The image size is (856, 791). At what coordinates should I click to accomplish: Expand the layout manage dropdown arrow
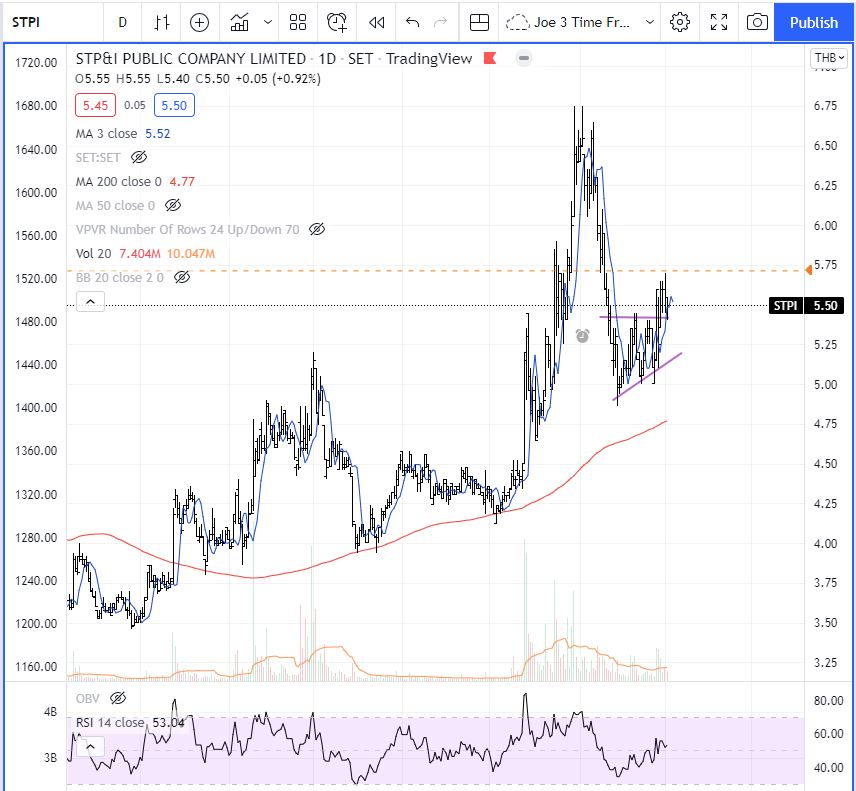tap(650, 22)
